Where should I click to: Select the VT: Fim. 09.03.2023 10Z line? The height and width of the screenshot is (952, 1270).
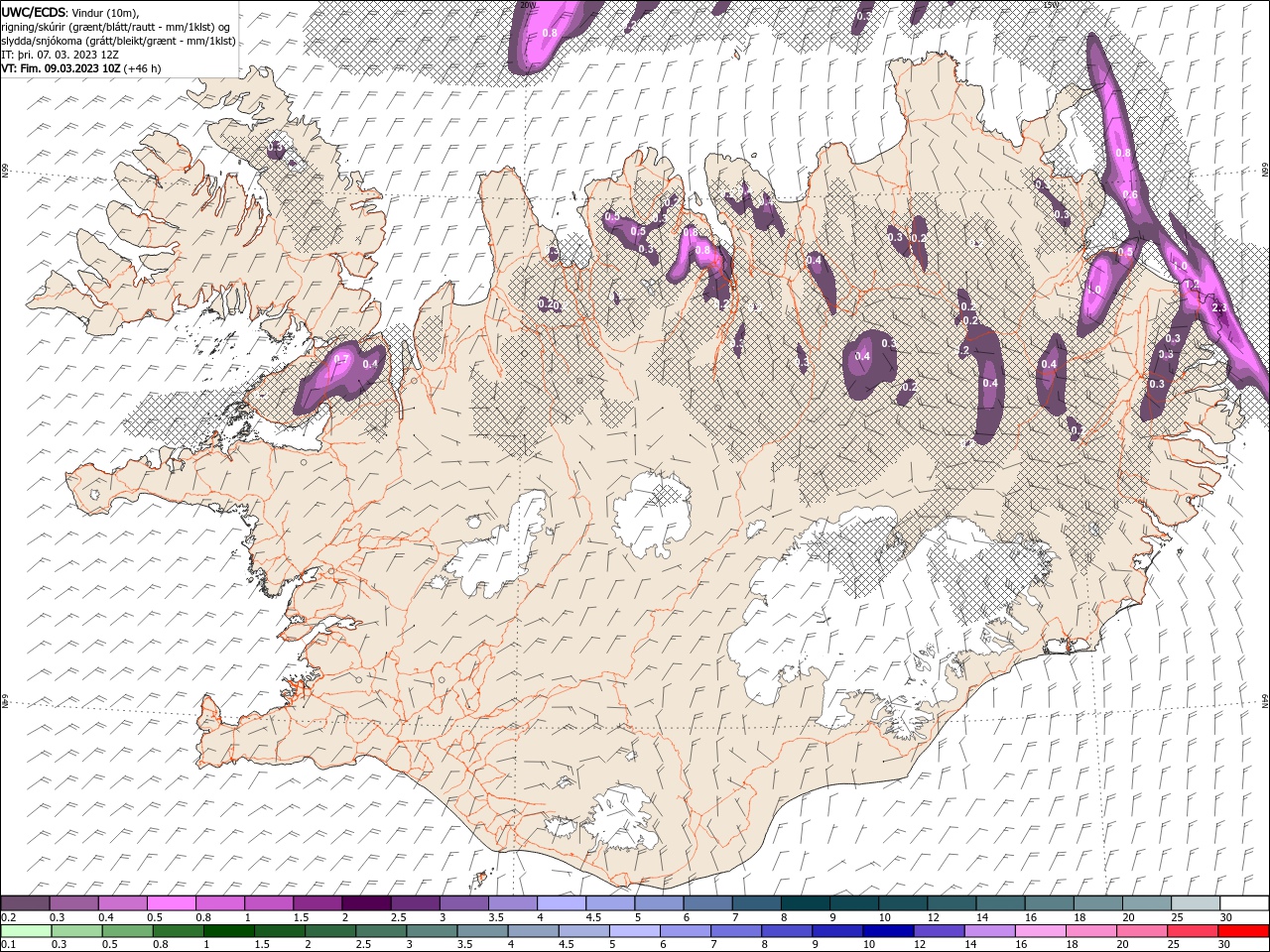[x=80, y=68]
